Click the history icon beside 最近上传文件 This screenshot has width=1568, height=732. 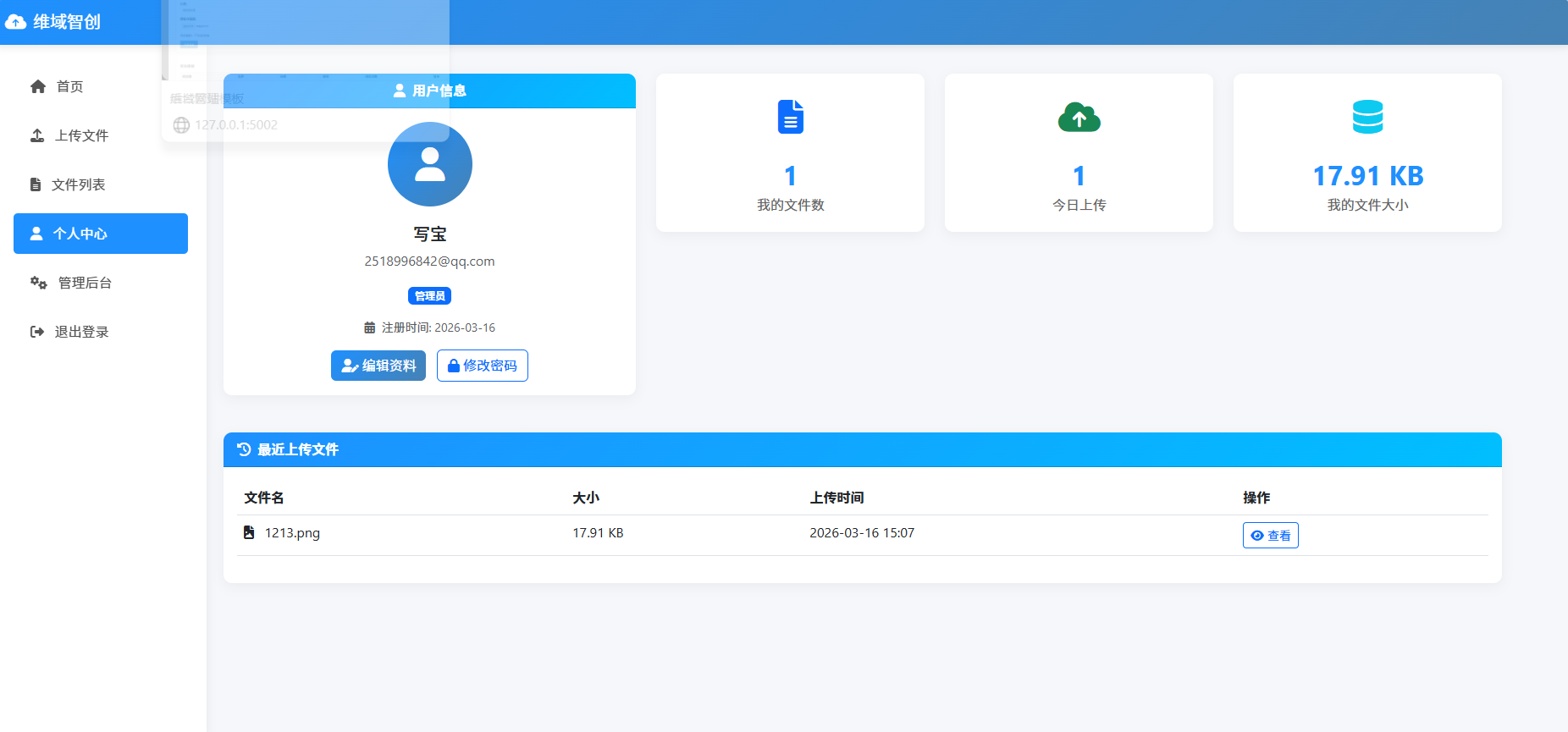pos(244,449)
